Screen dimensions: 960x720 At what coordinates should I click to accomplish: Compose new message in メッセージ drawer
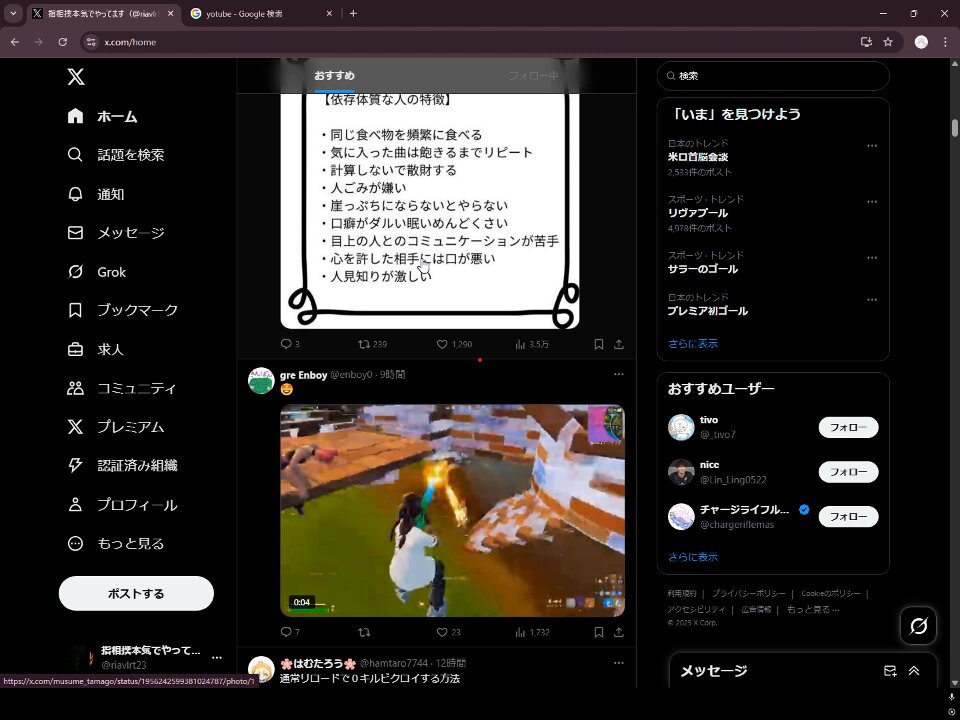pos(890,671)
